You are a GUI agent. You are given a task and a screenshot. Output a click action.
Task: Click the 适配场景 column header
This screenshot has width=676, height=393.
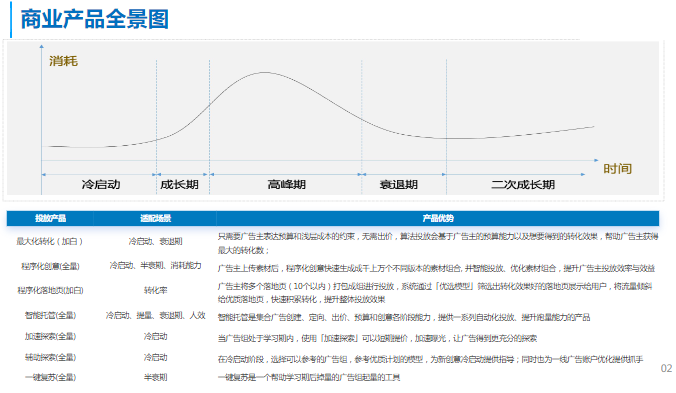point(155,218)
